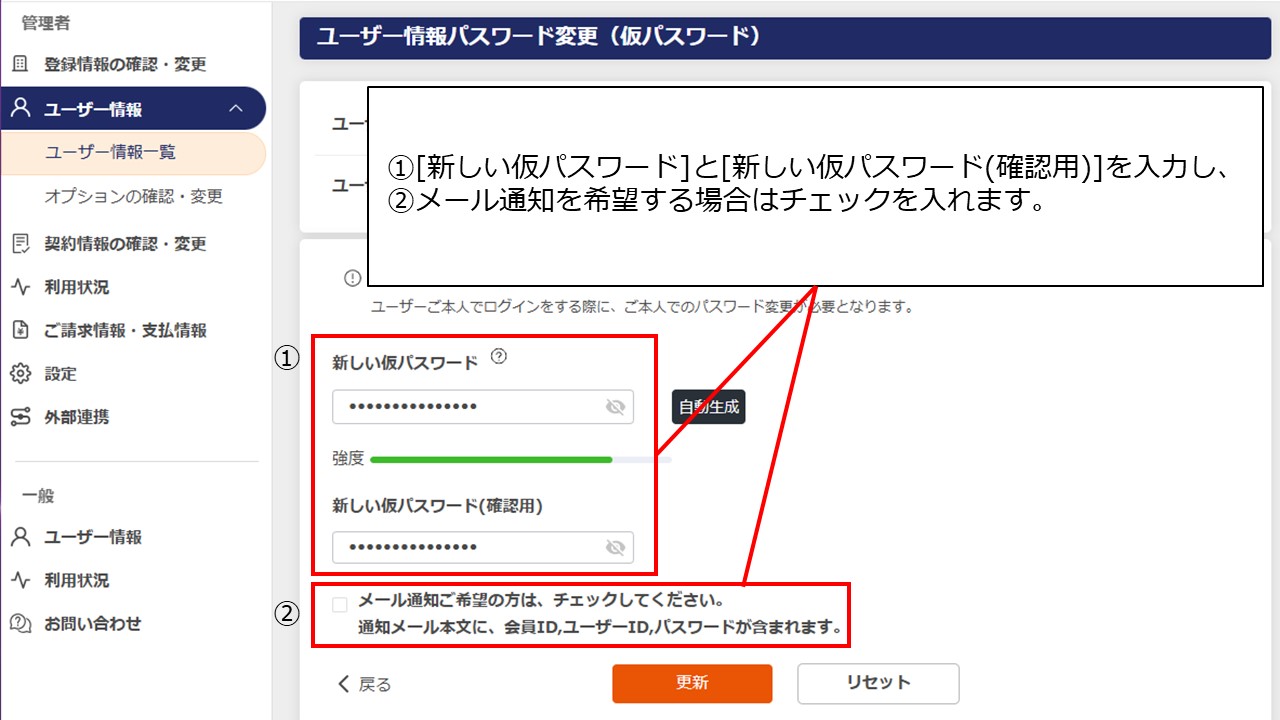The width and height of the screenshot is (1280, 720).
Task: Click the invoice icon beside ご請求情報・支払情報
Action: [x=20, y=331]
